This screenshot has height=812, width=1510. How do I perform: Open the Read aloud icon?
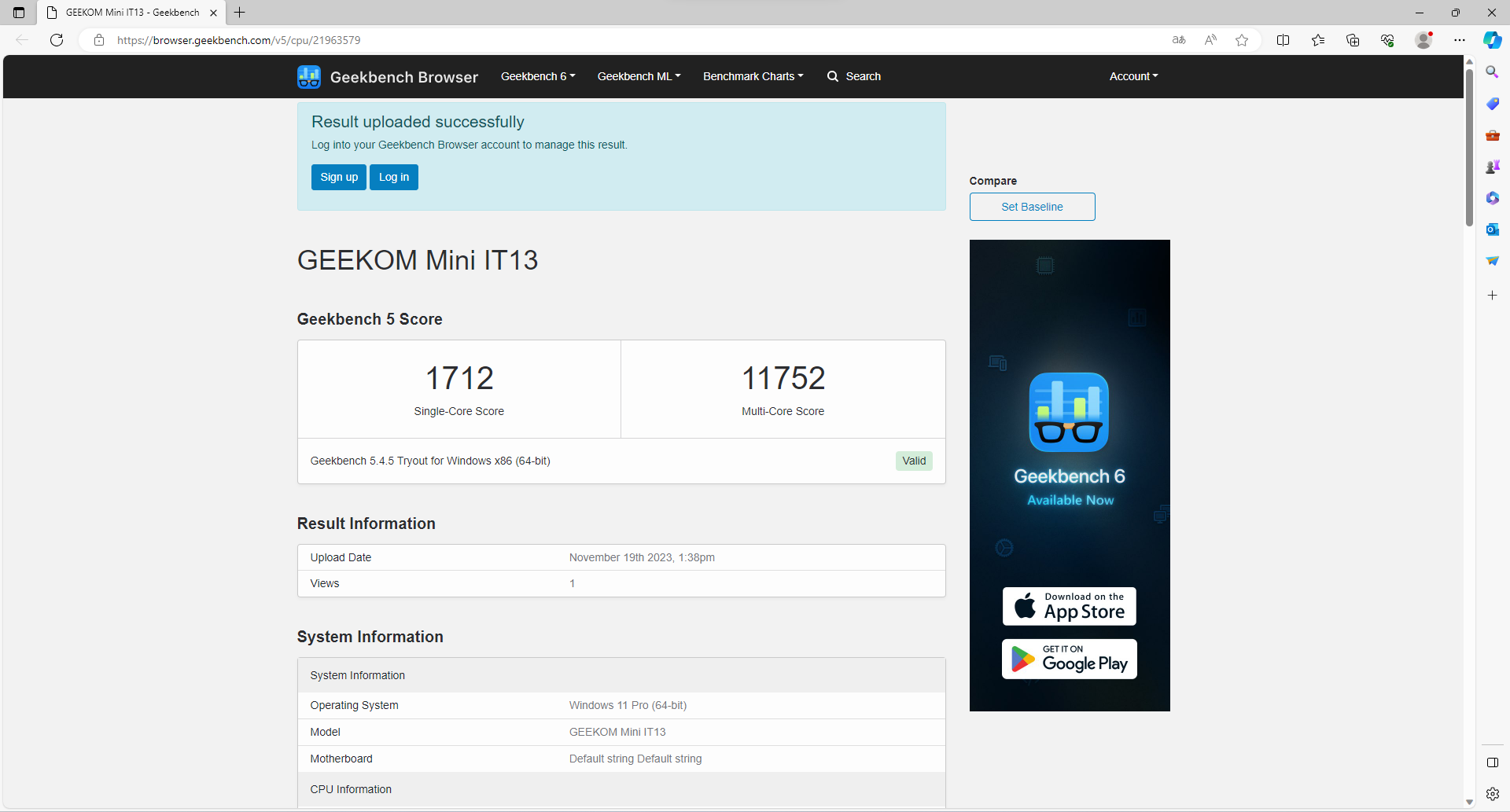point(1210,40)
